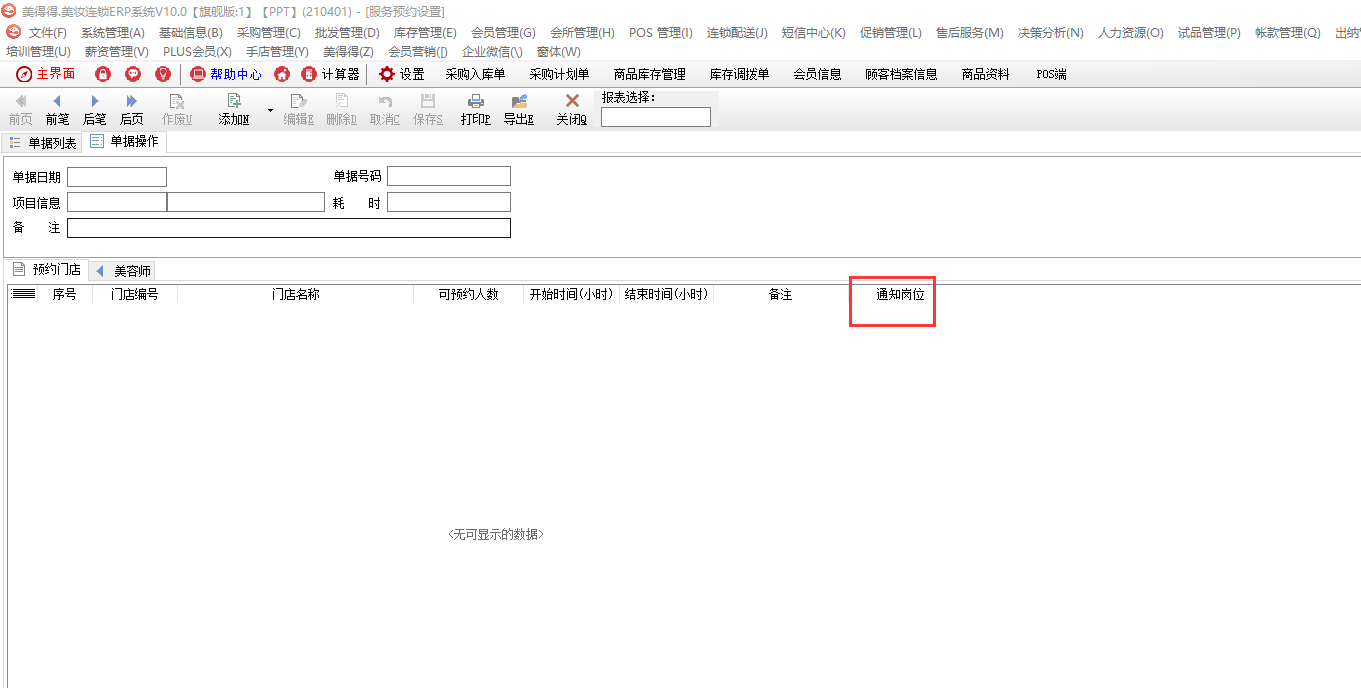The width and height of the screenshot is (1361, 688).
Task: Click 通知岗位 column header
Action: tap(901, 294)
